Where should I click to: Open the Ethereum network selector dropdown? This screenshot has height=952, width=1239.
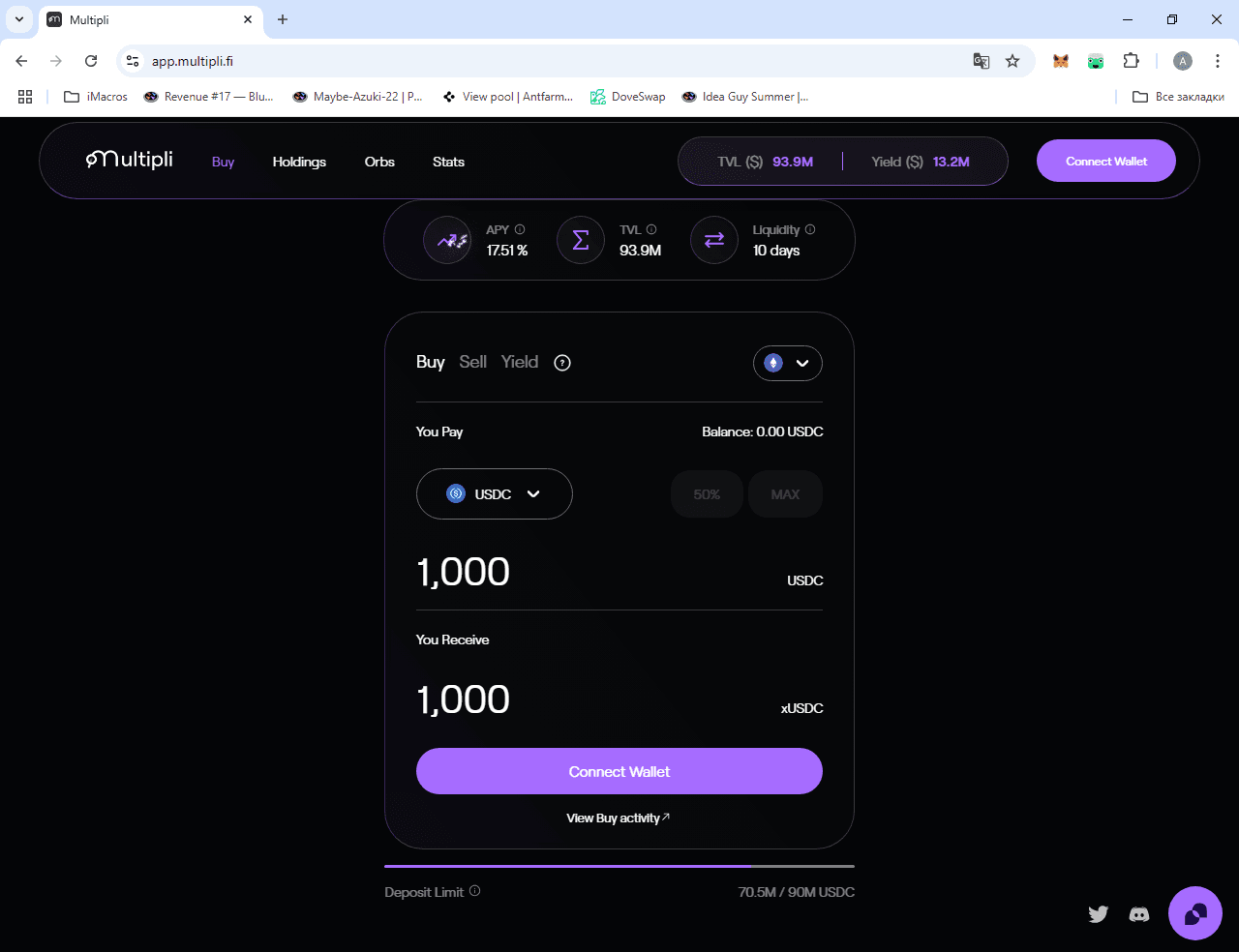pyautogui.click(x=787, y=363)
